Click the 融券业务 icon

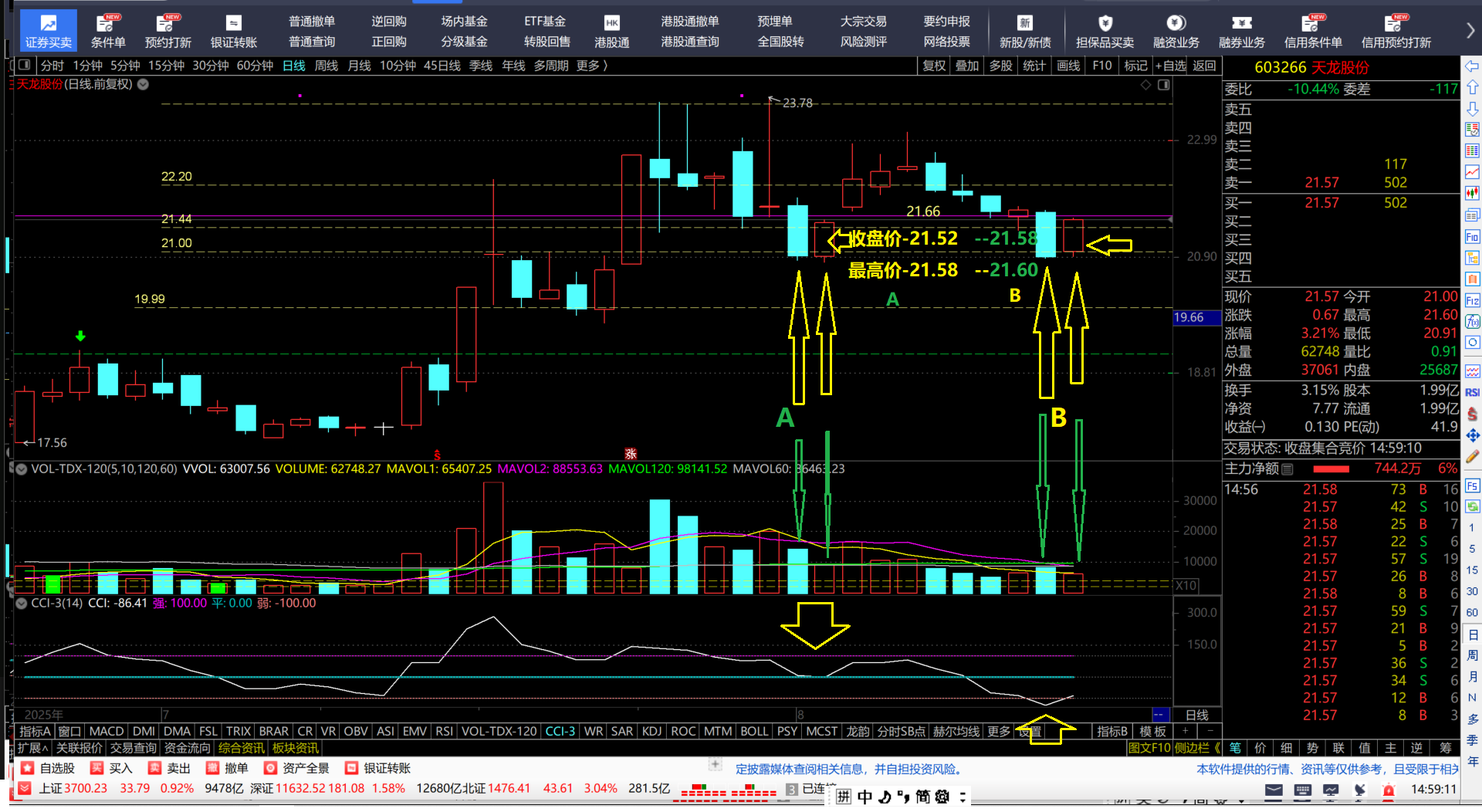(1242, 31)
